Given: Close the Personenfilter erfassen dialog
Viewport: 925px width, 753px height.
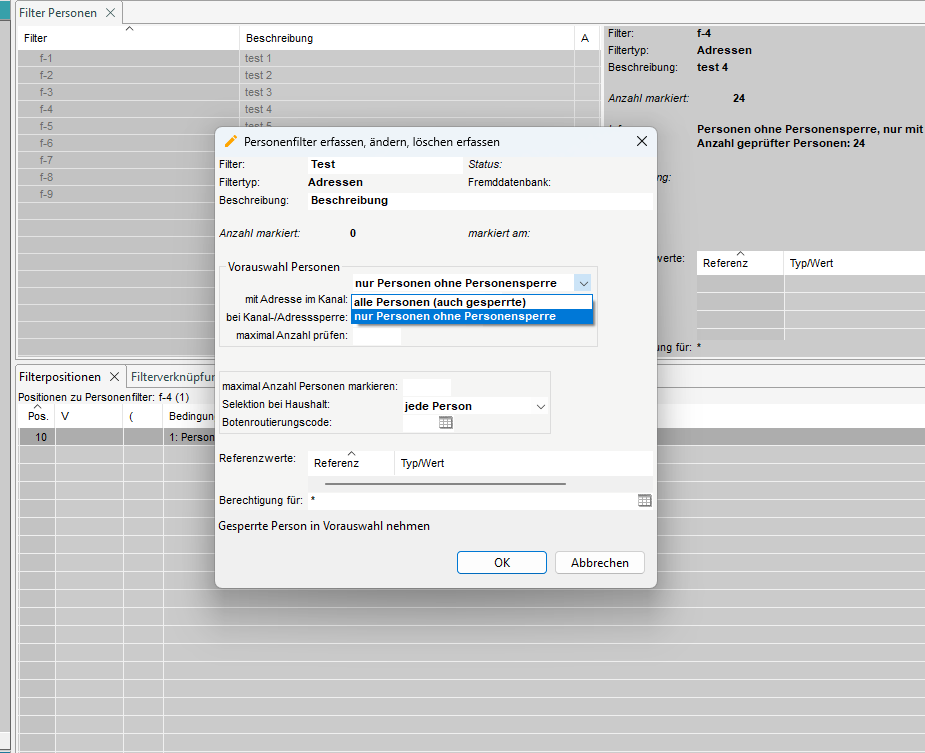Looking at the screenshot, I should [641, 142].
